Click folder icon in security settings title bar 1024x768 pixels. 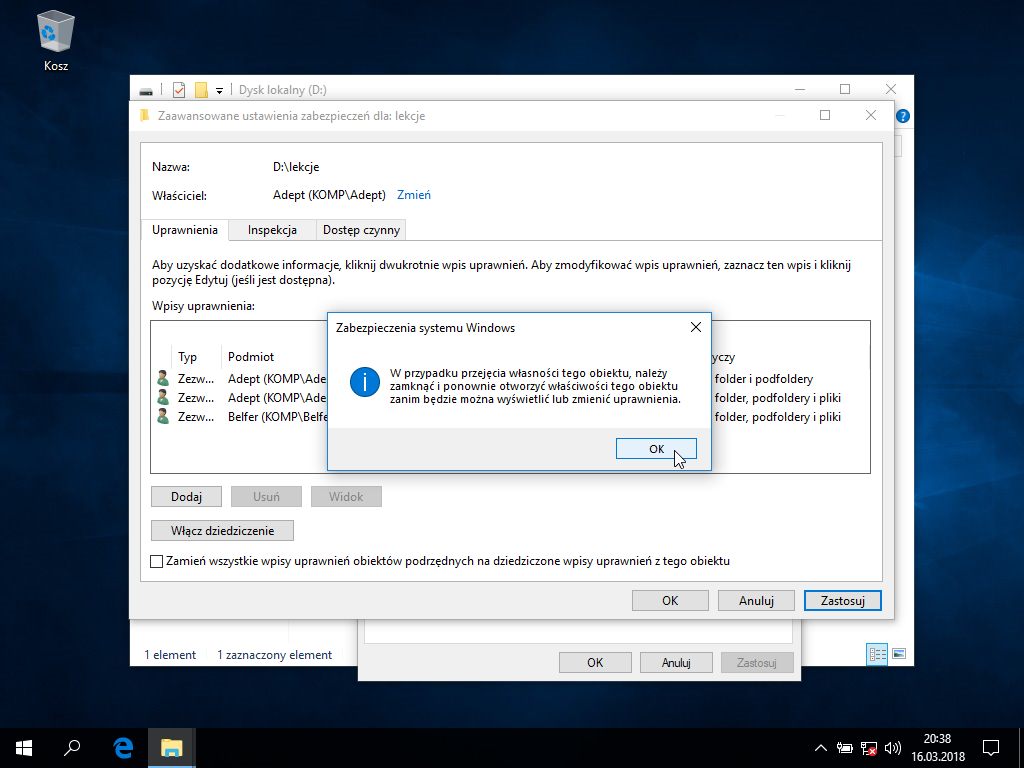(x=144, y=116)
